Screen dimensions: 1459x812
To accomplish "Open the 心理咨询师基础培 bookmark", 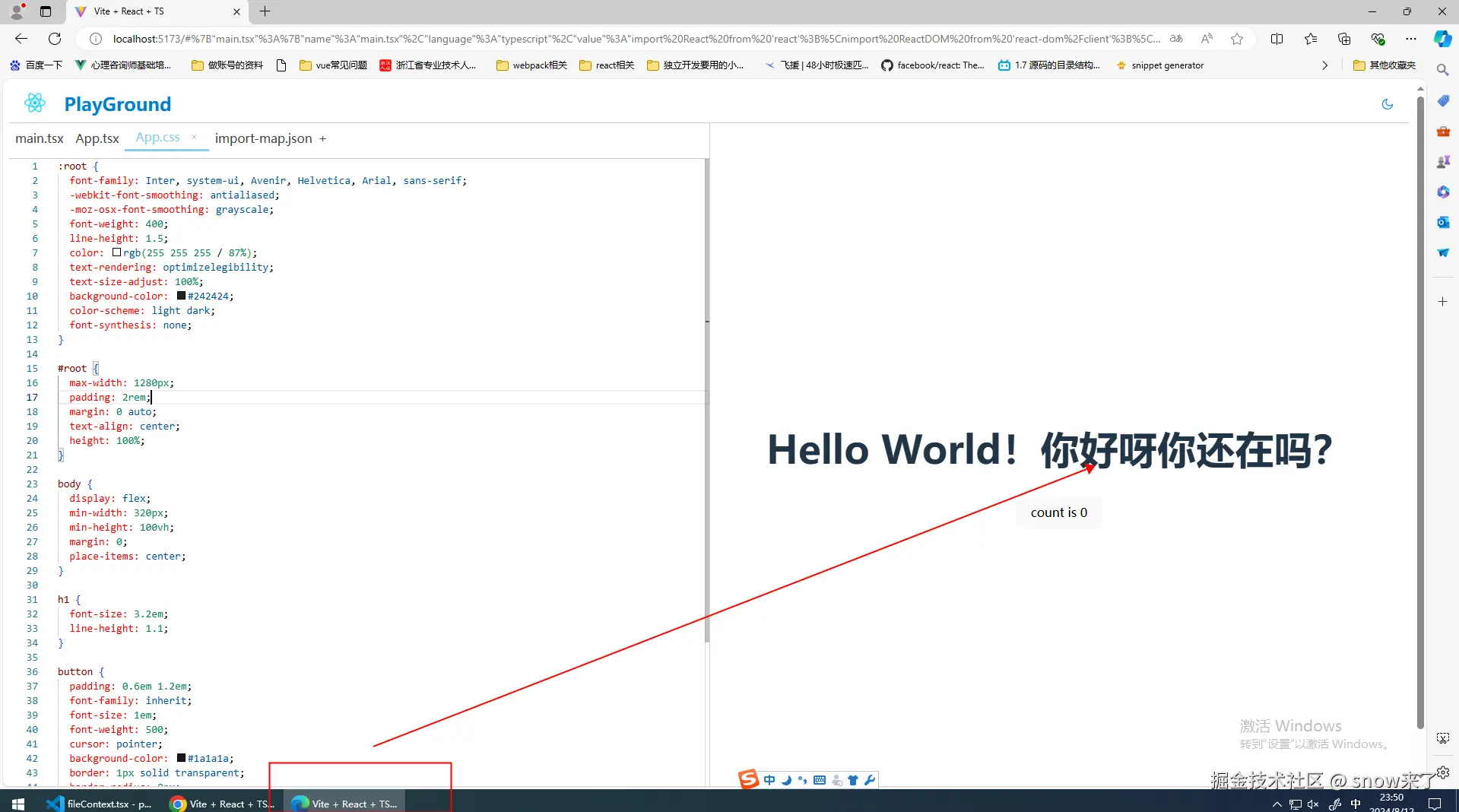I will pyautogui.click(x=123, y=65).
